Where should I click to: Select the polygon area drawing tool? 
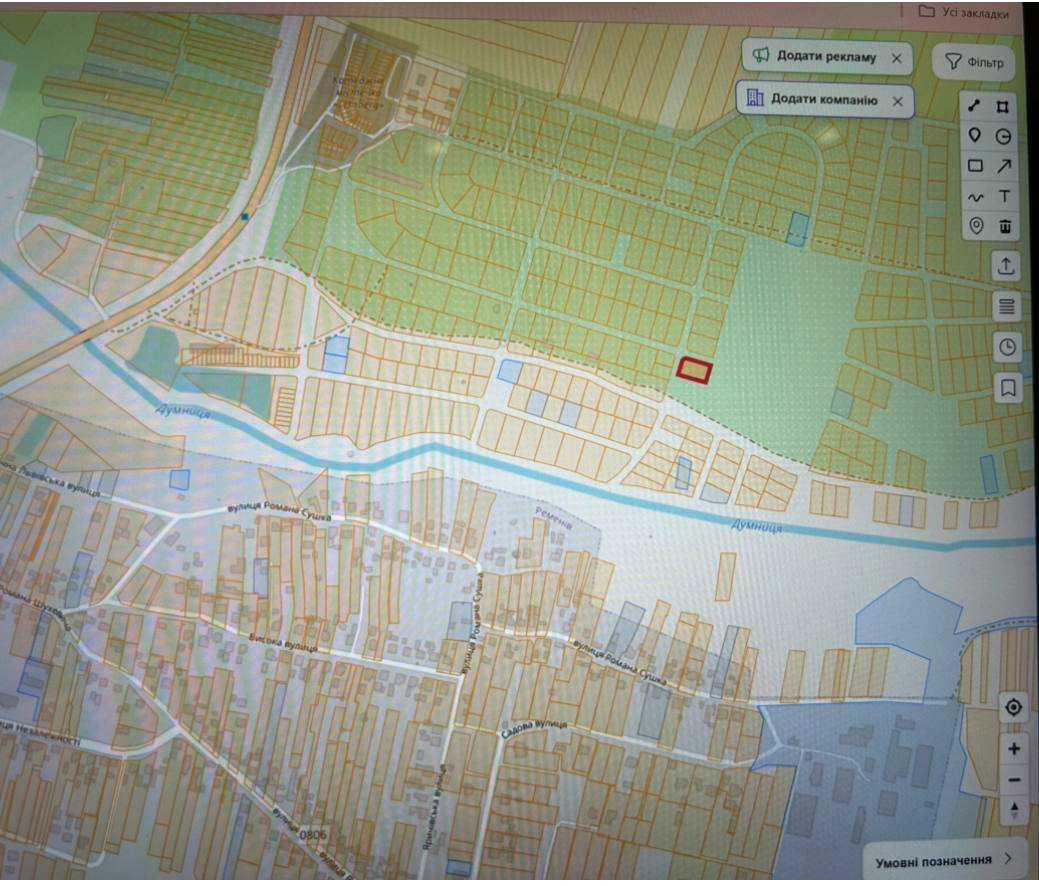point(1003,107)
